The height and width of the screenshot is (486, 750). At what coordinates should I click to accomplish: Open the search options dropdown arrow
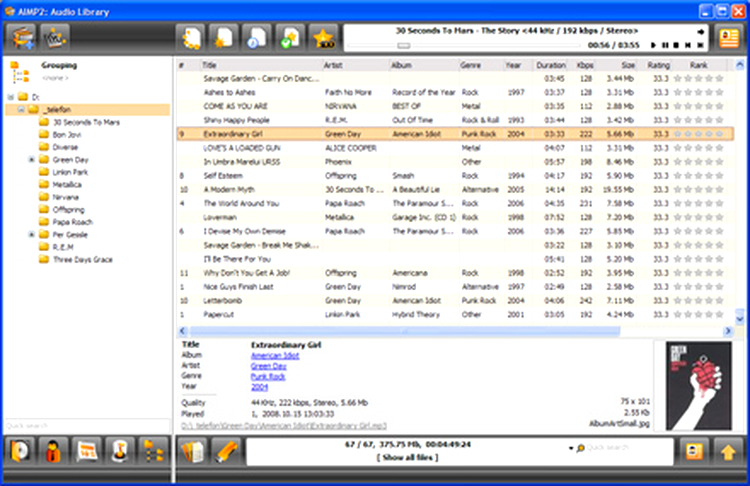(571, 448)
